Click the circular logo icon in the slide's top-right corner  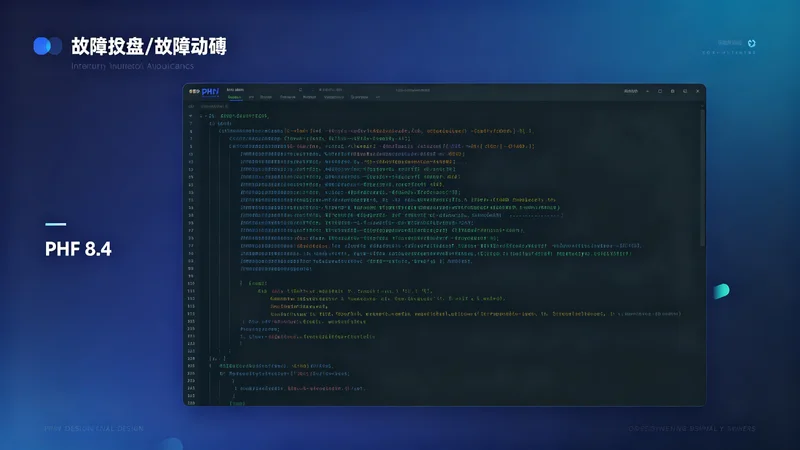click(752, 43)
